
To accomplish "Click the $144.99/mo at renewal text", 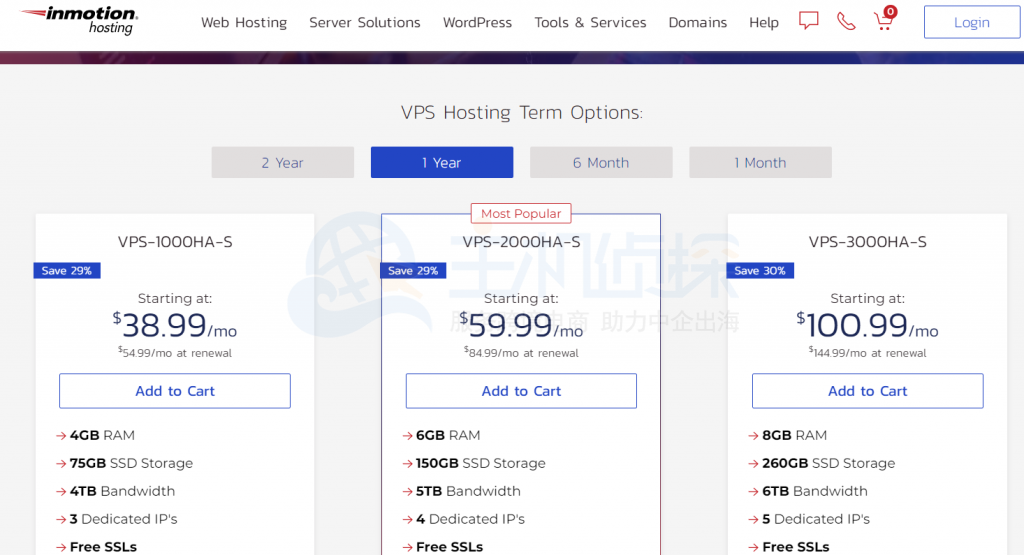I will [867, 353].
